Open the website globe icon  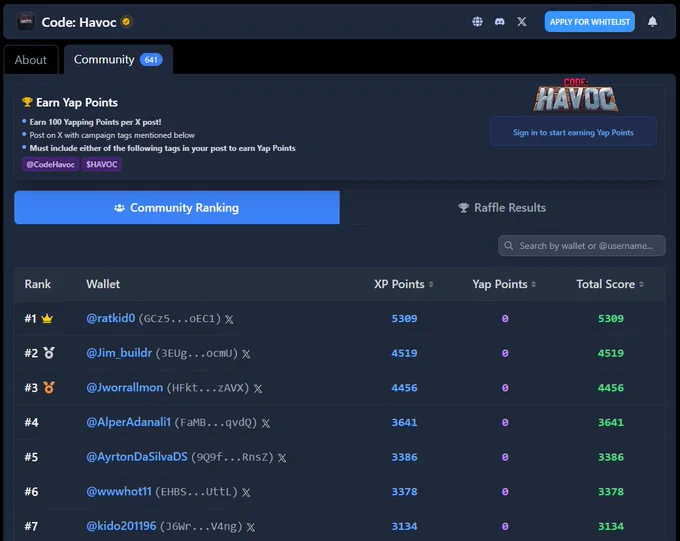pos(477,22)
